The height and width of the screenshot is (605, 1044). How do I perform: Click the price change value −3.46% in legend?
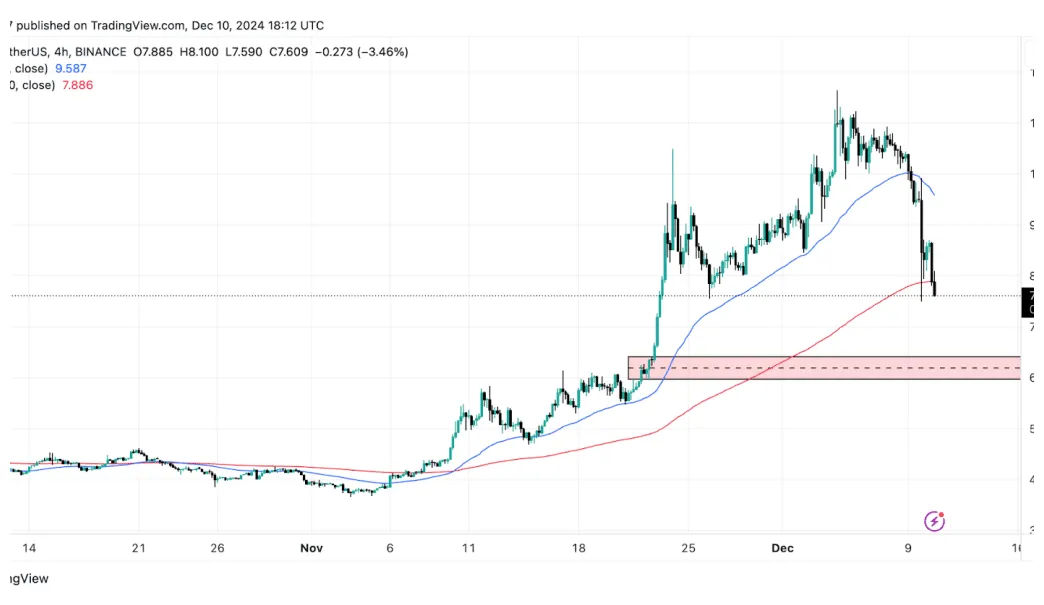(380, 51)
